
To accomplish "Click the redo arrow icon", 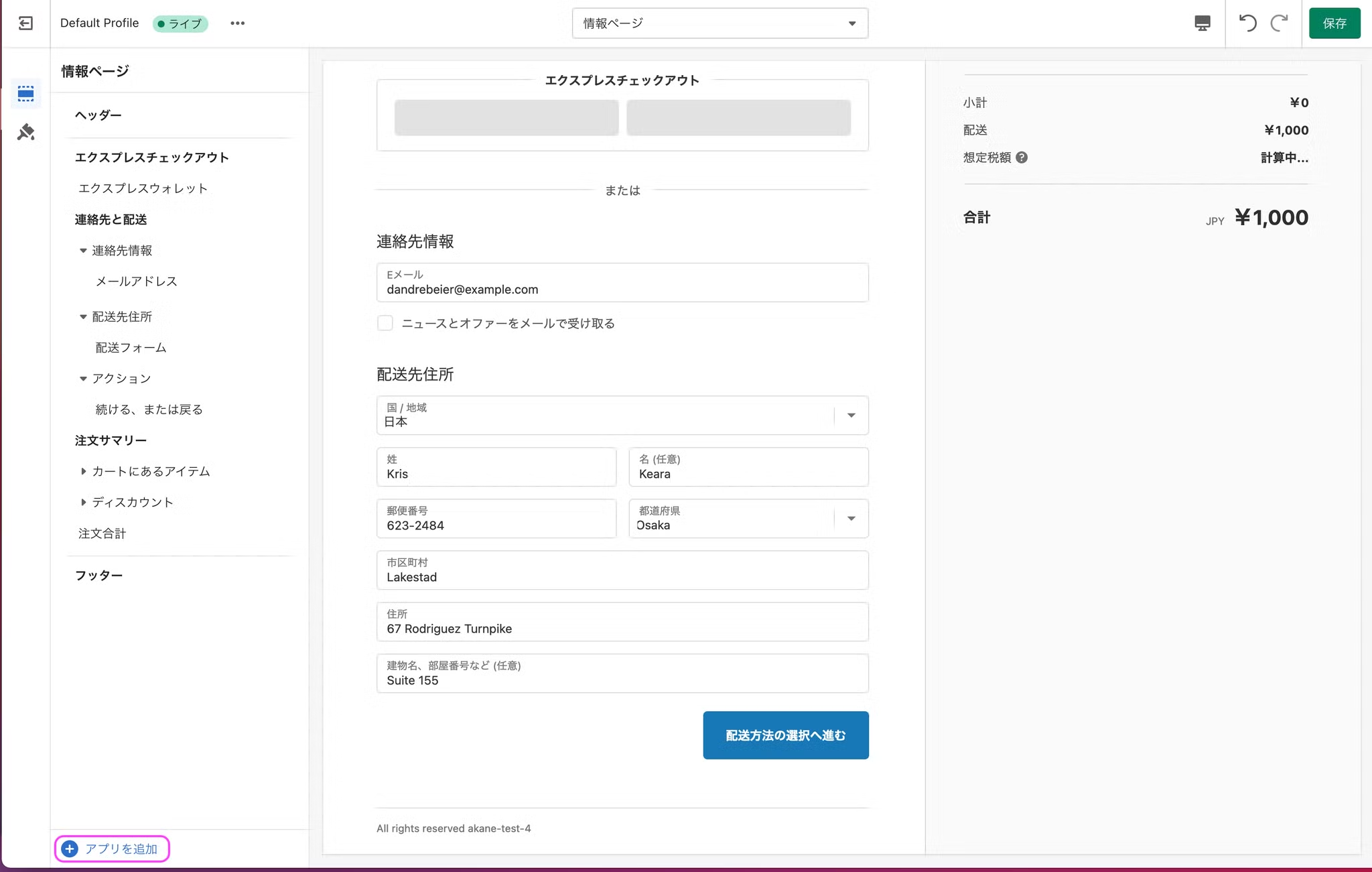I will [1280, 23].
